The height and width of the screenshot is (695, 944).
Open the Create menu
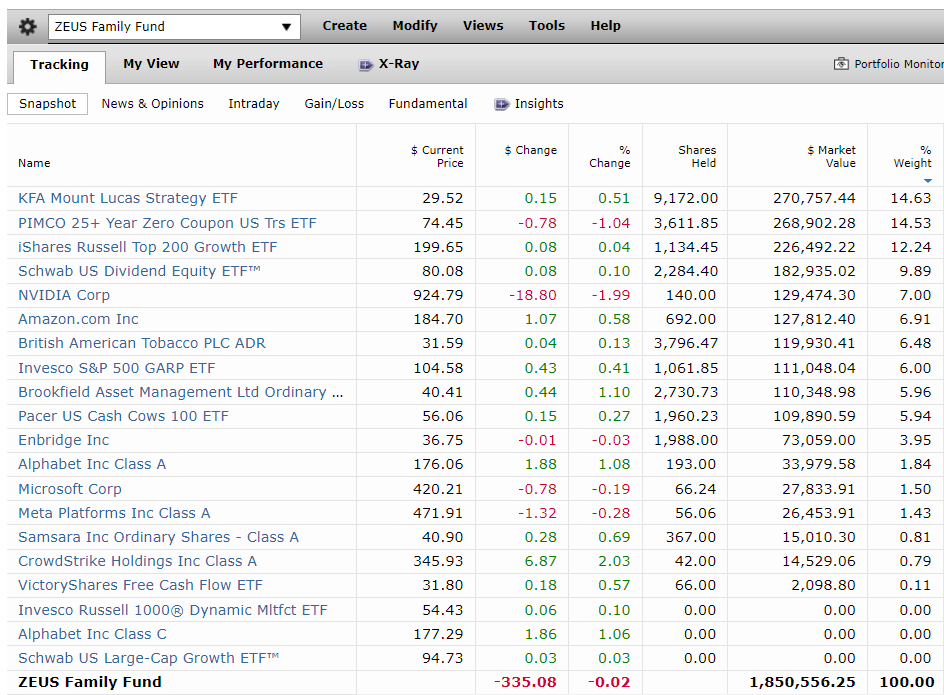(344, 25)
